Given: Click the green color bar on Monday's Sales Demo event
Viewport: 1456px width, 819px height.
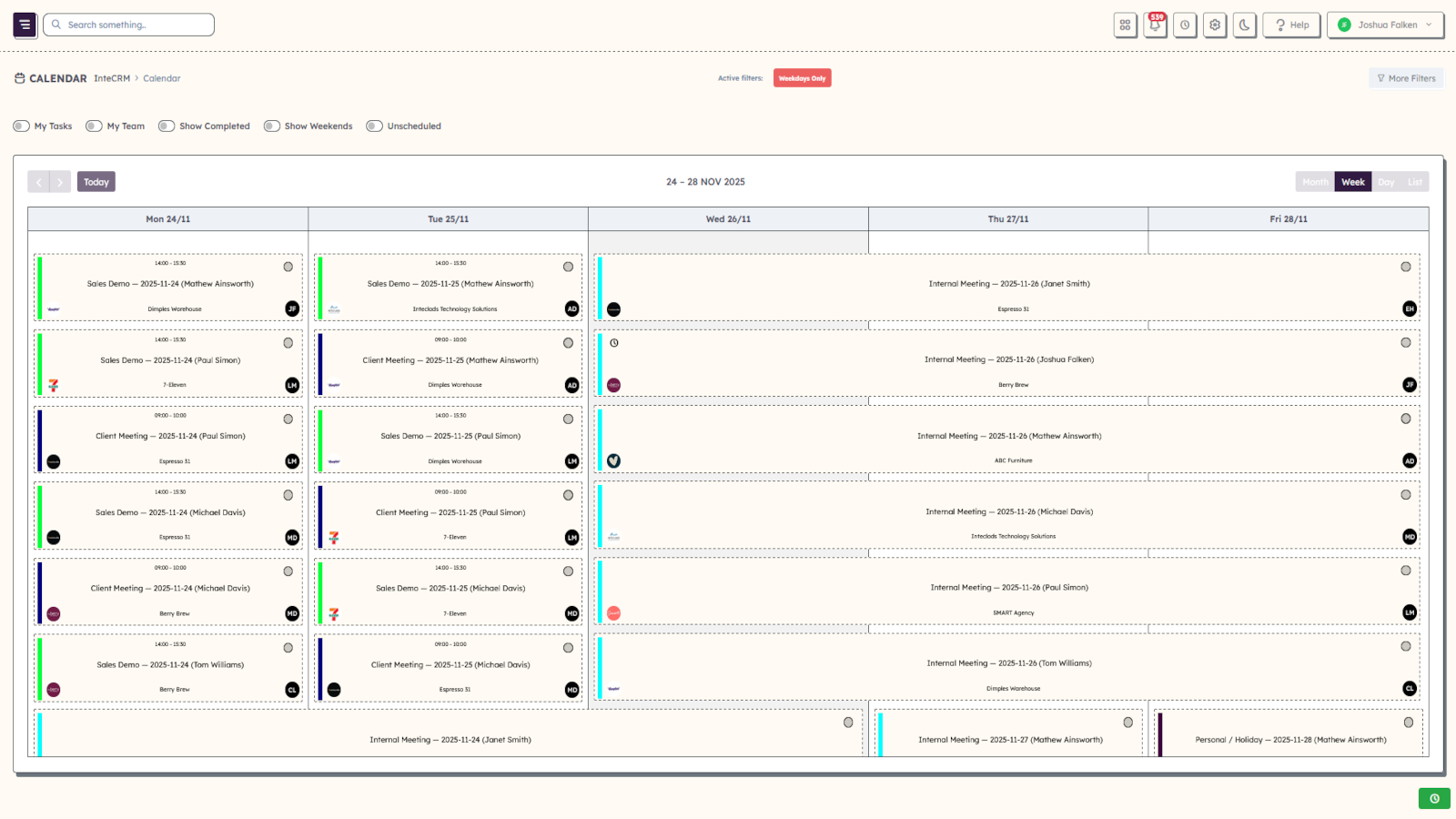Looking at the screenshot, I should 40,287.
